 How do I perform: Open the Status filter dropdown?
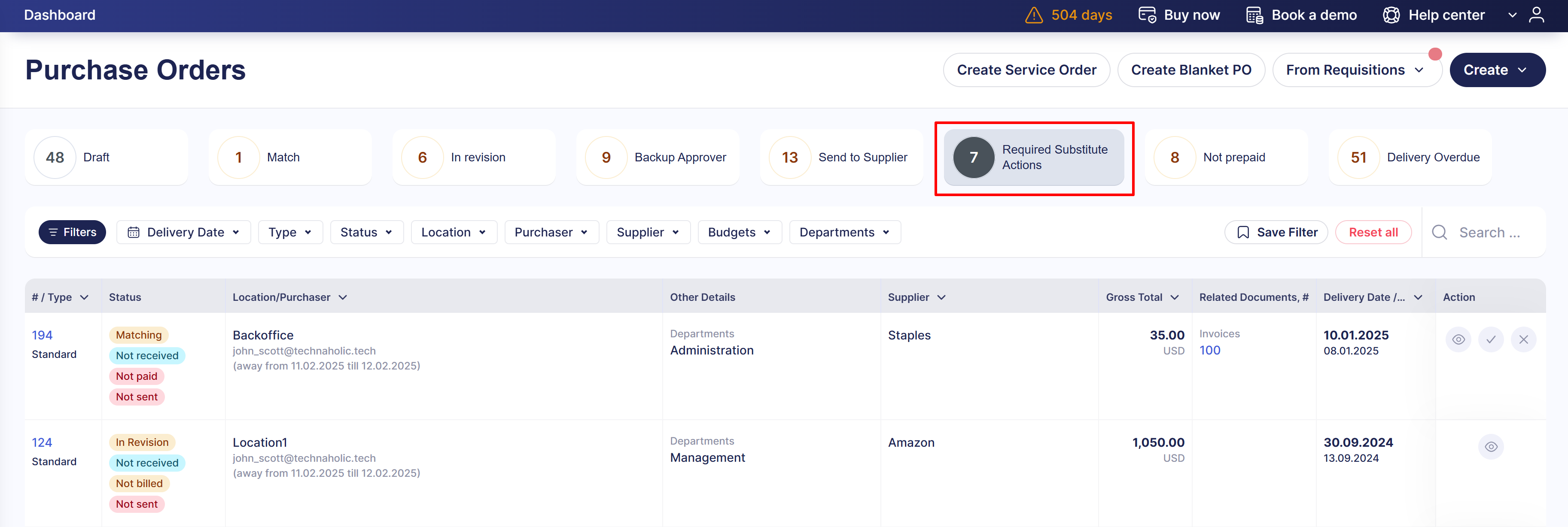367,233
